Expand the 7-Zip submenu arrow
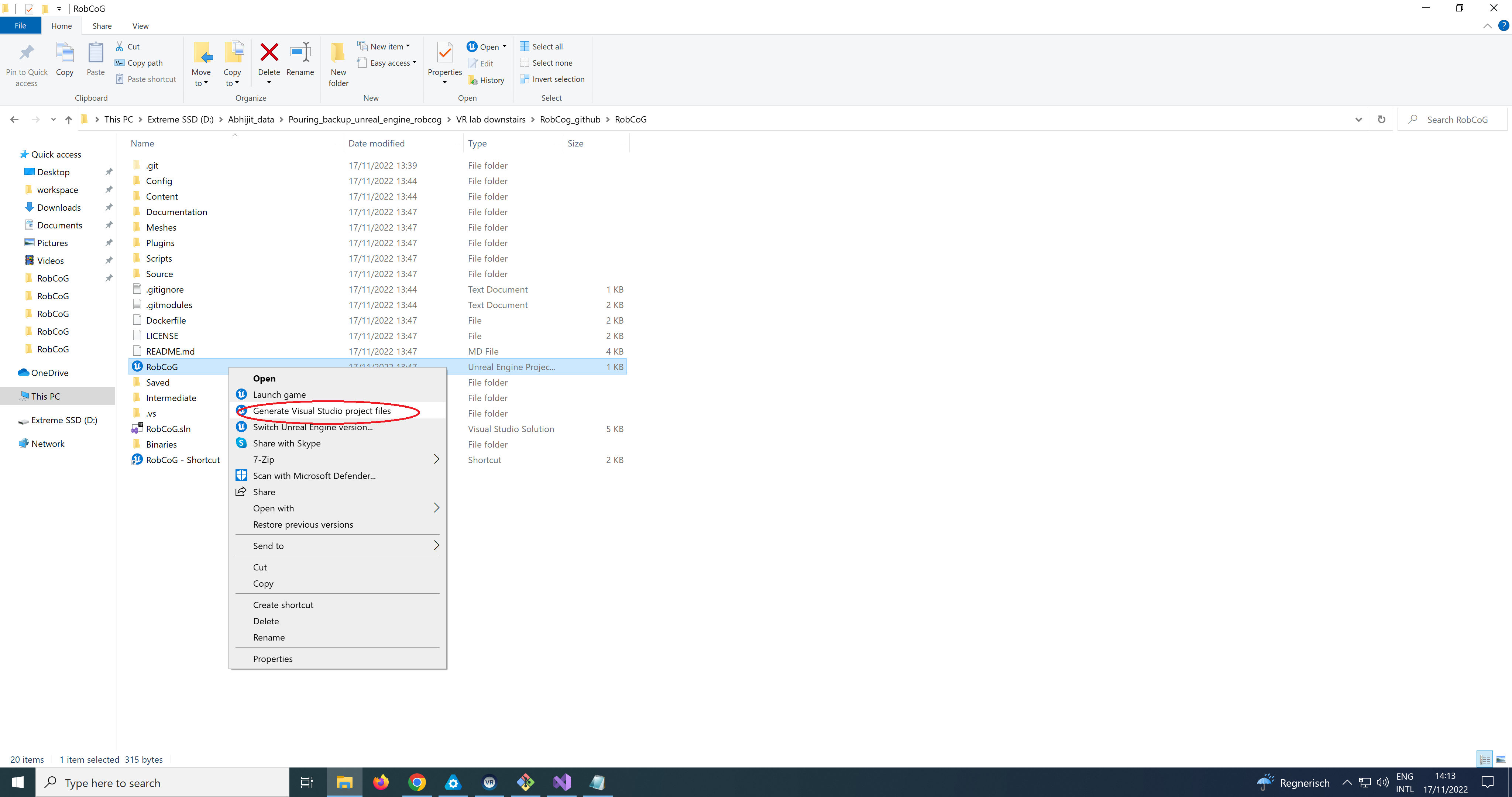The image size is (1512, 797). click(436, 459)
